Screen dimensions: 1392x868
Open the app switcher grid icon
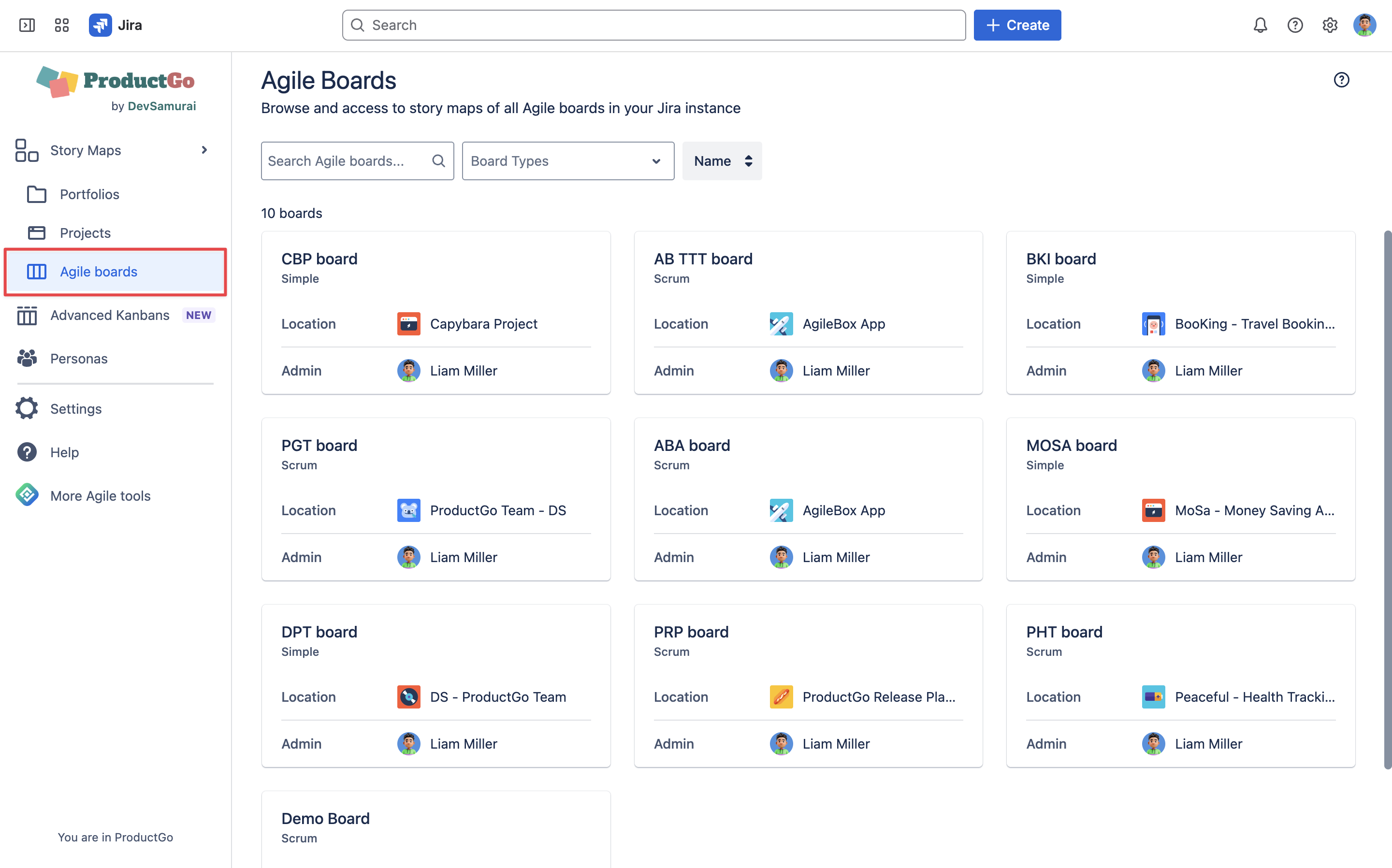click(61, 25)
